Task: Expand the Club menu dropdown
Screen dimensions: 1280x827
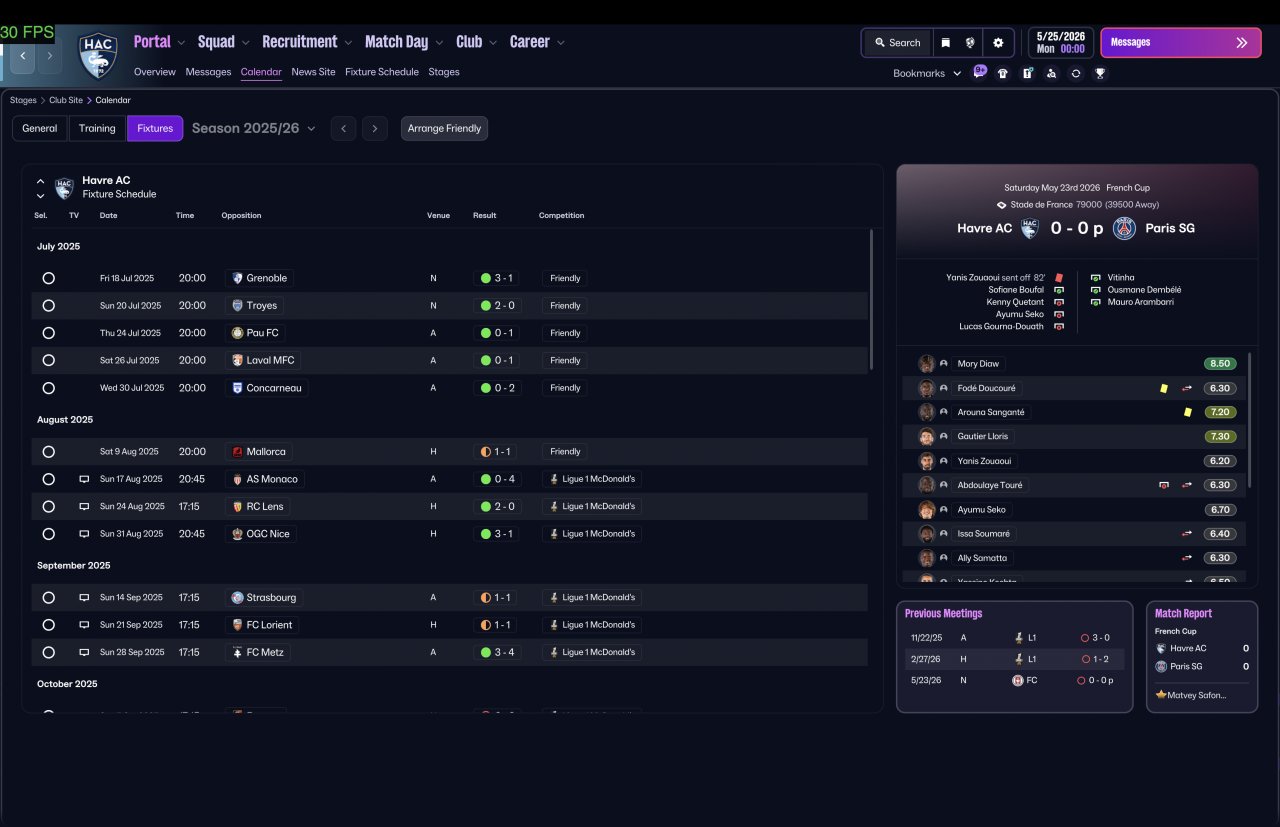Action: 493,43
